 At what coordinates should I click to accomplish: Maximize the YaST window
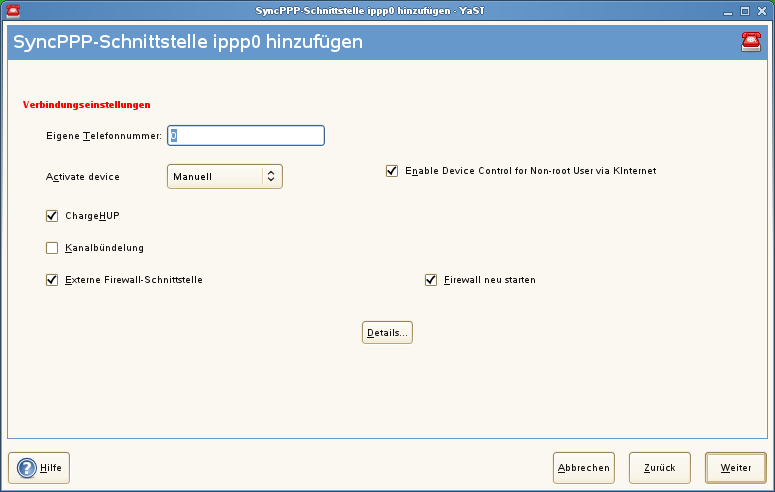745,9
